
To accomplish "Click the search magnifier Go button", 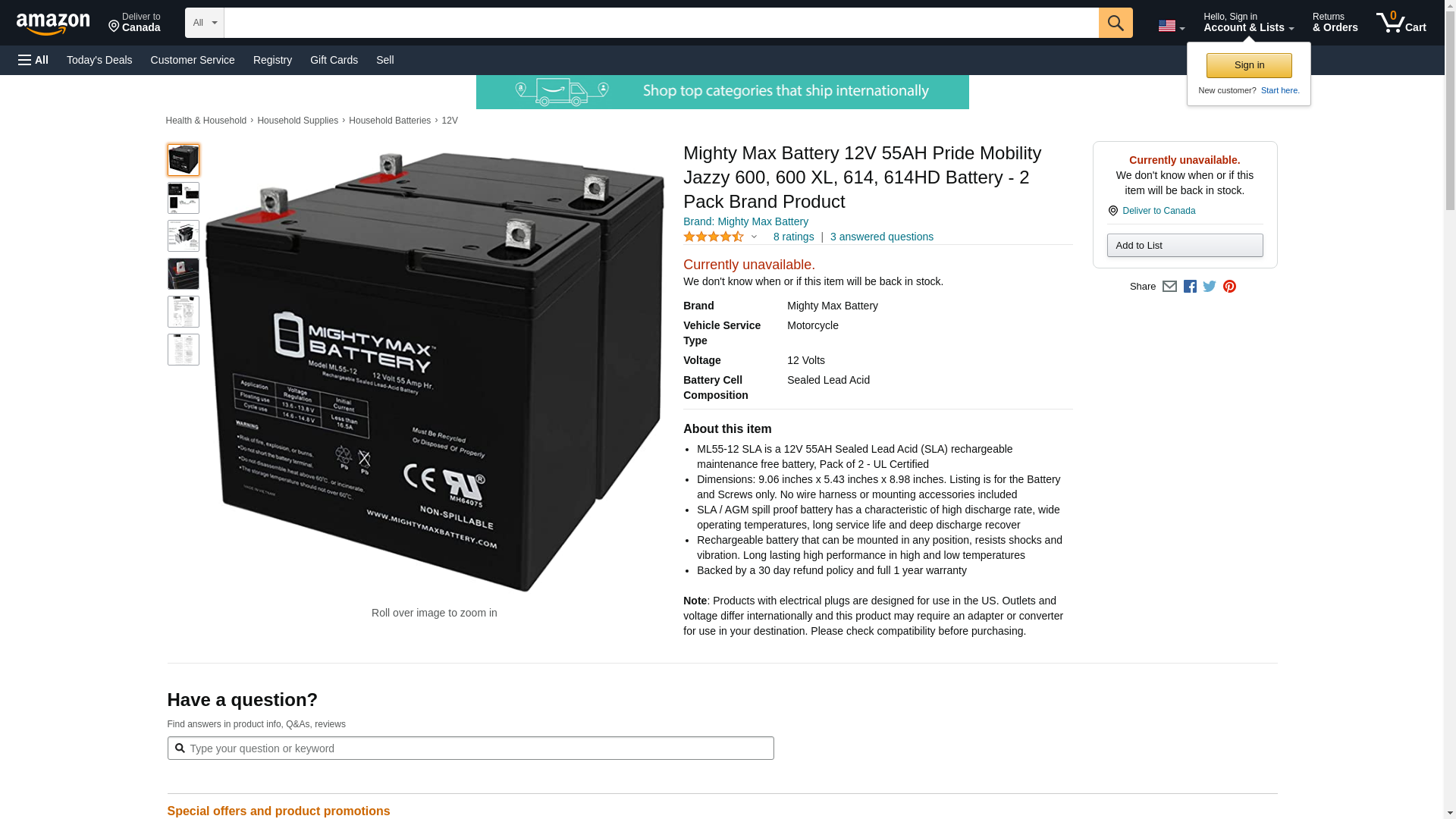I will pyautogui.click(x=1116, y=23).
